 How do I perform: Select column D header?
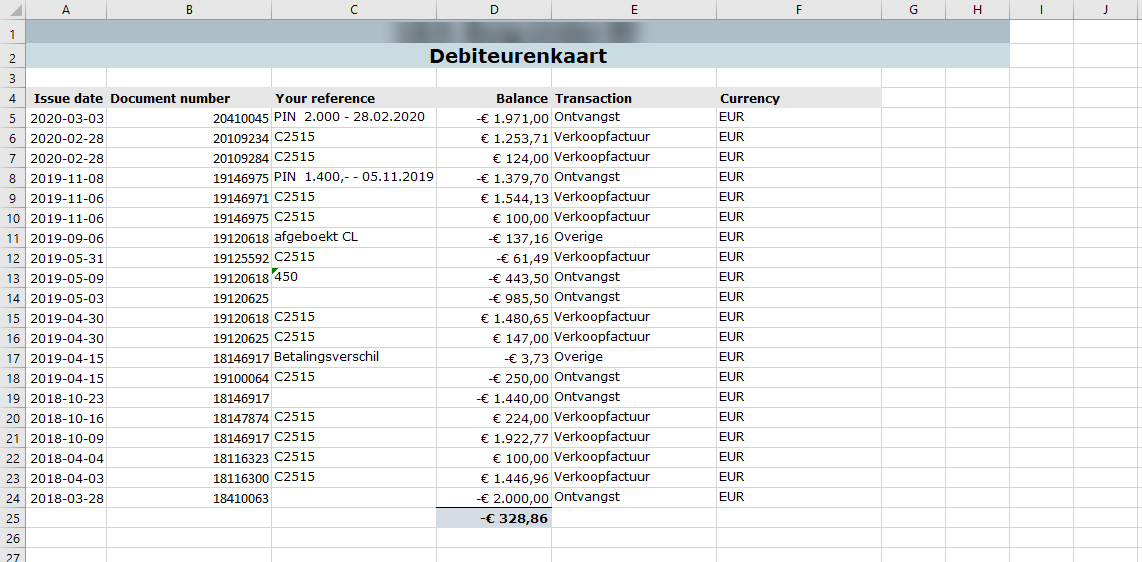(x=495, y=9)
